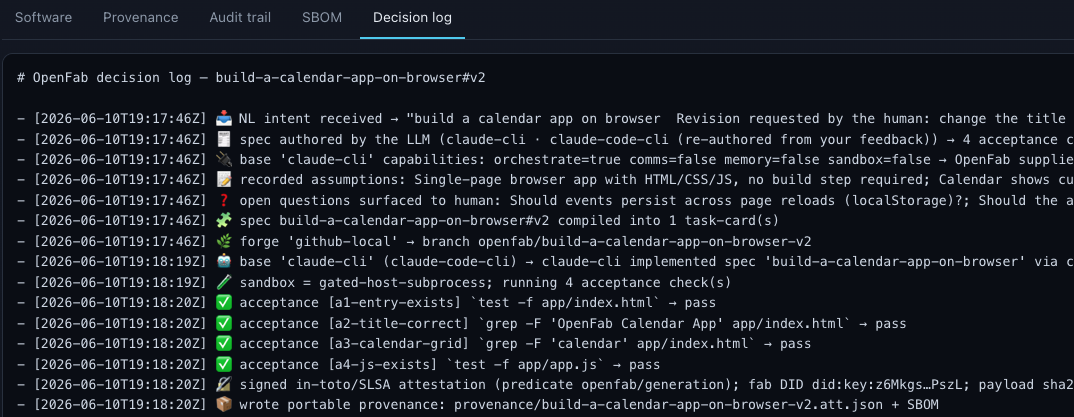
Task: Click the red question mark emoji
Action: point(223,201)
